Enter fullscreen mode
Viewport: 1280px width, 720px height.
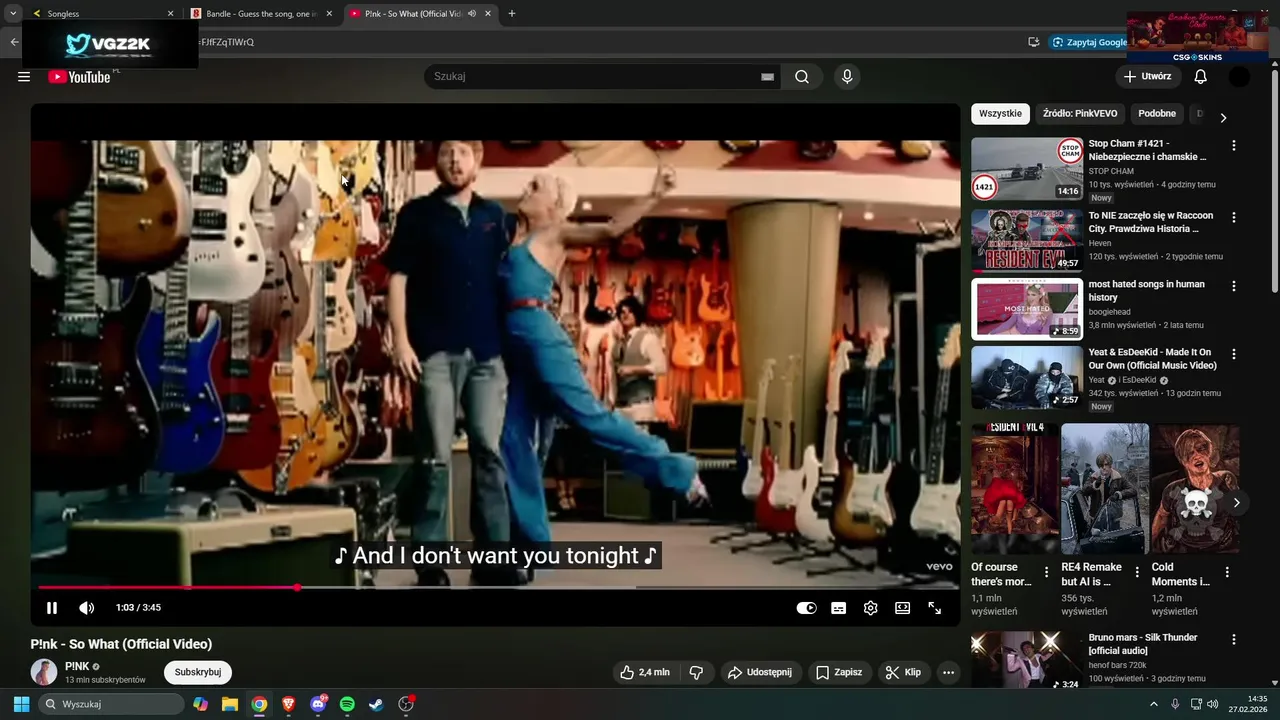[x=934, y=608]
